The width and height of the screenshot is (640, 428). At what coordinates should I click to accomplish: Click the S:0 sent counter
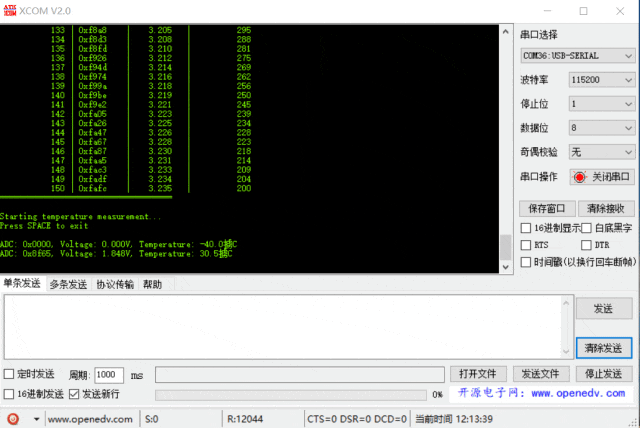point(151,419)
